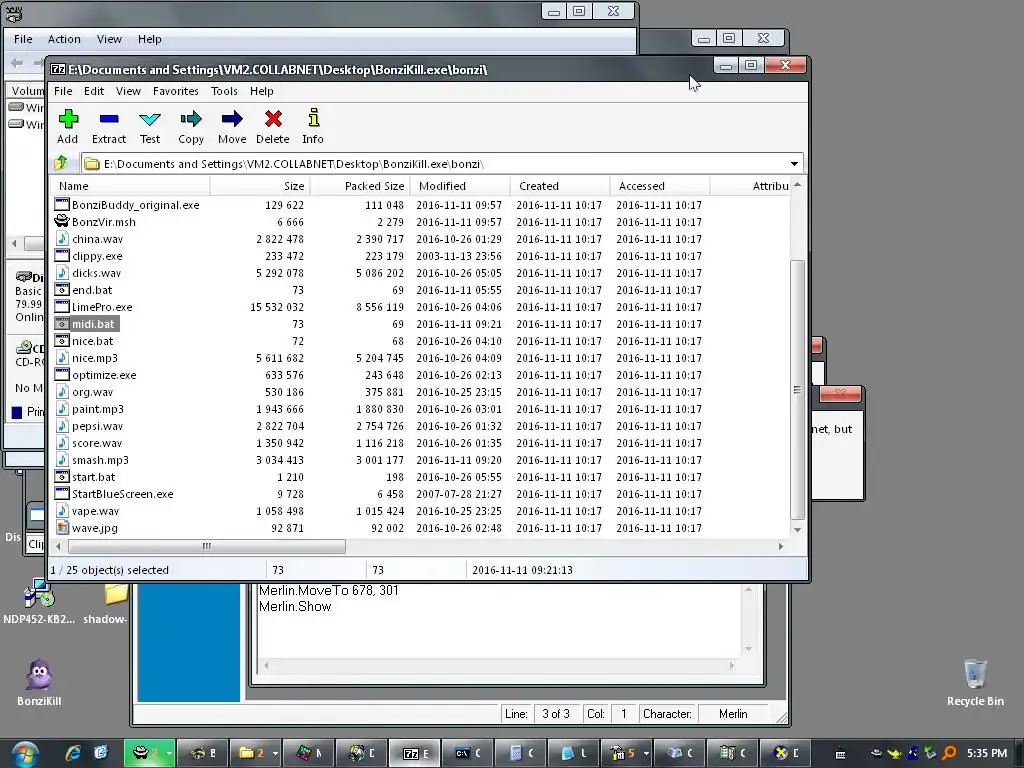This screenshot has height=768, width=1024.
Task: Select smash.mp3 in the file list
Action: [x=100, y=460]
